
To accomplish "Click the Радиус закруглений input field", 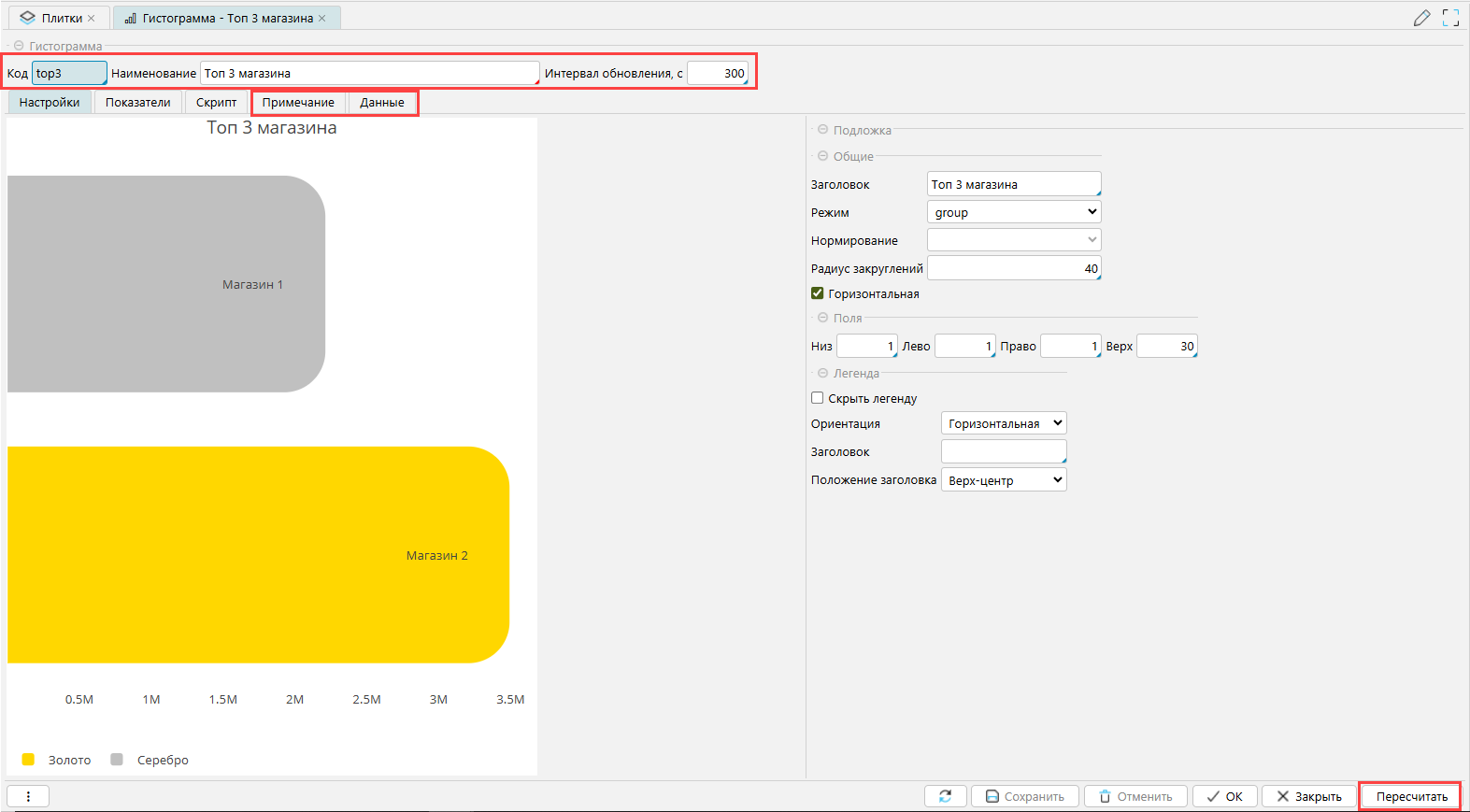I will pos(1014,268).
